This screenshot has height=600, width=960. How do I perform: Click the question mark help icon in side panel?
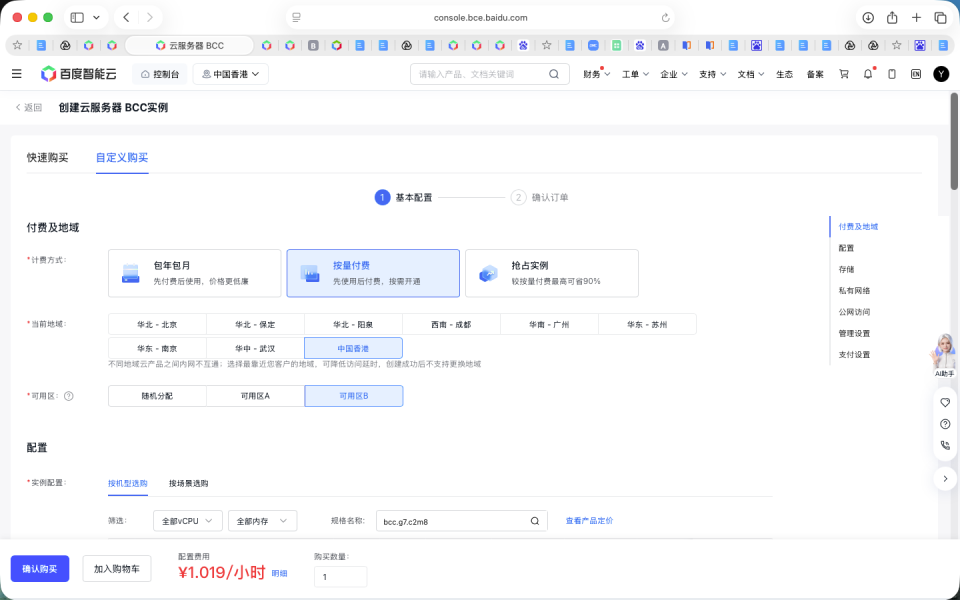(945, 424)
